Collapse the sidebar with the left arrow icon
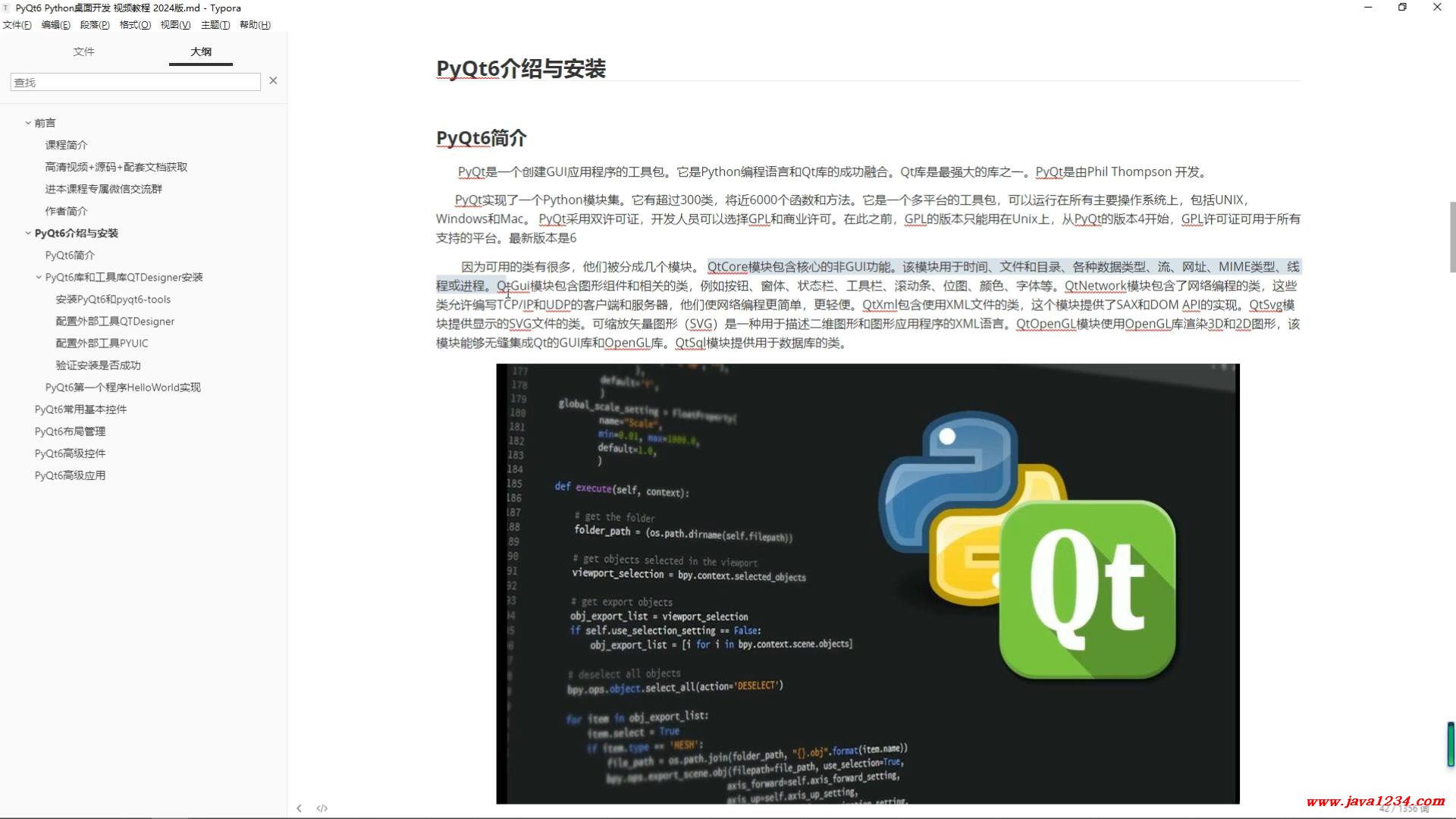 pos(299,808)
